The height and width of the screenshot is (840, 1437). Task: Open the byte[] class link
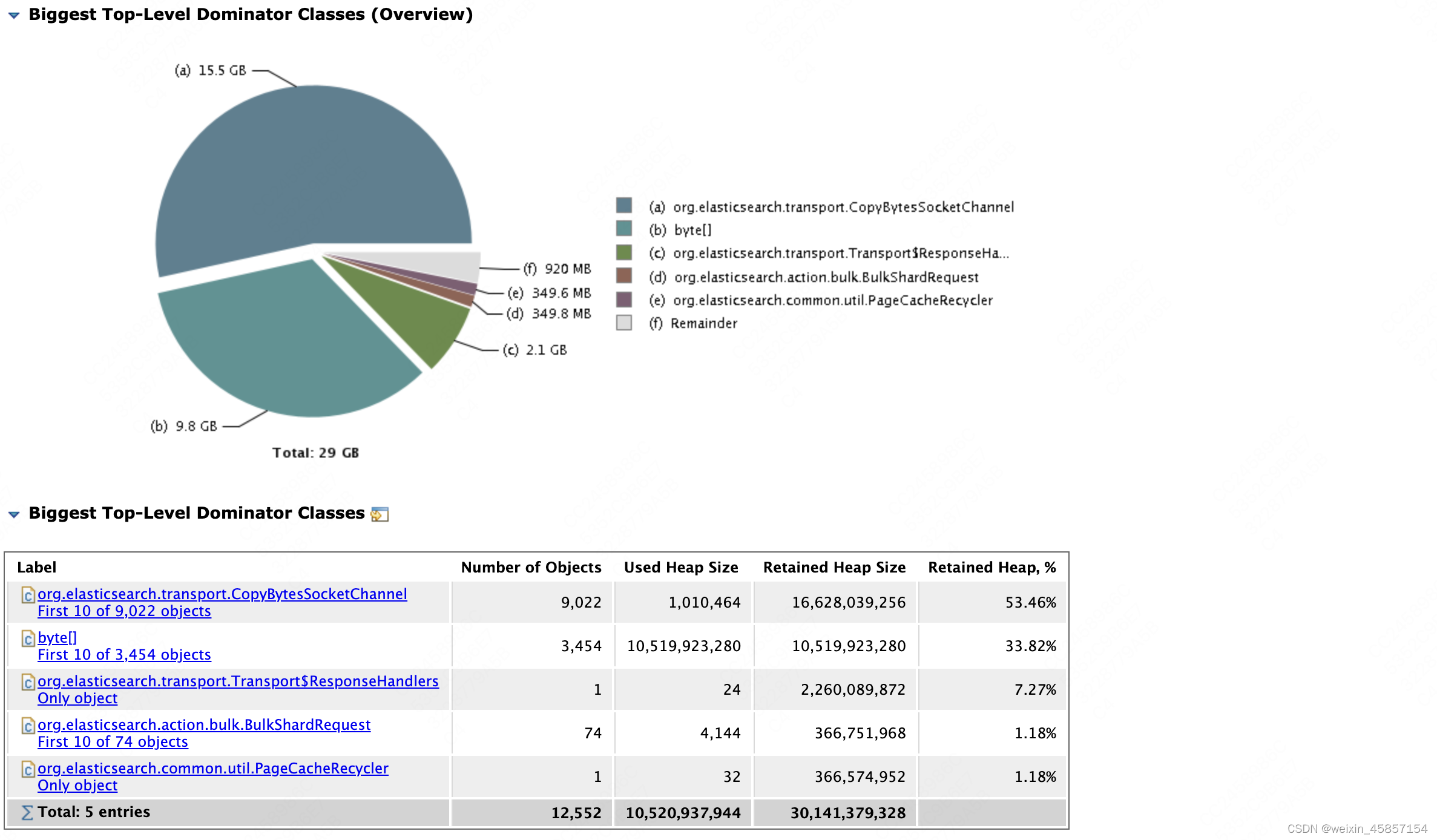click(57, 638)
